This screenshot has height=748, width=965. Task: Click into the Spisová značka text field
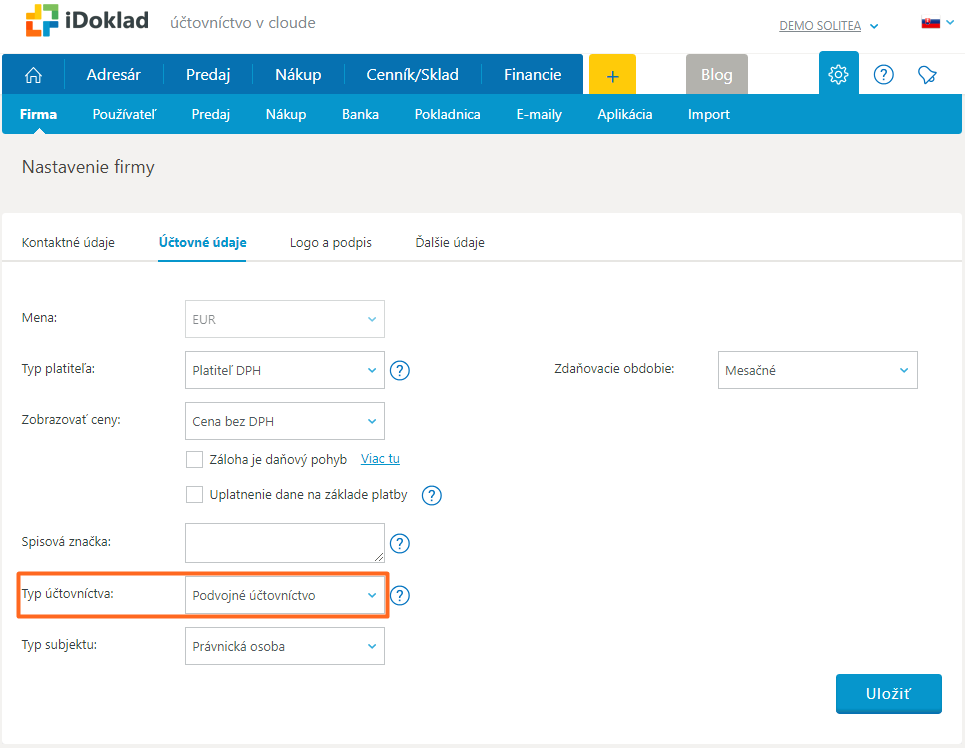(283, 543)
